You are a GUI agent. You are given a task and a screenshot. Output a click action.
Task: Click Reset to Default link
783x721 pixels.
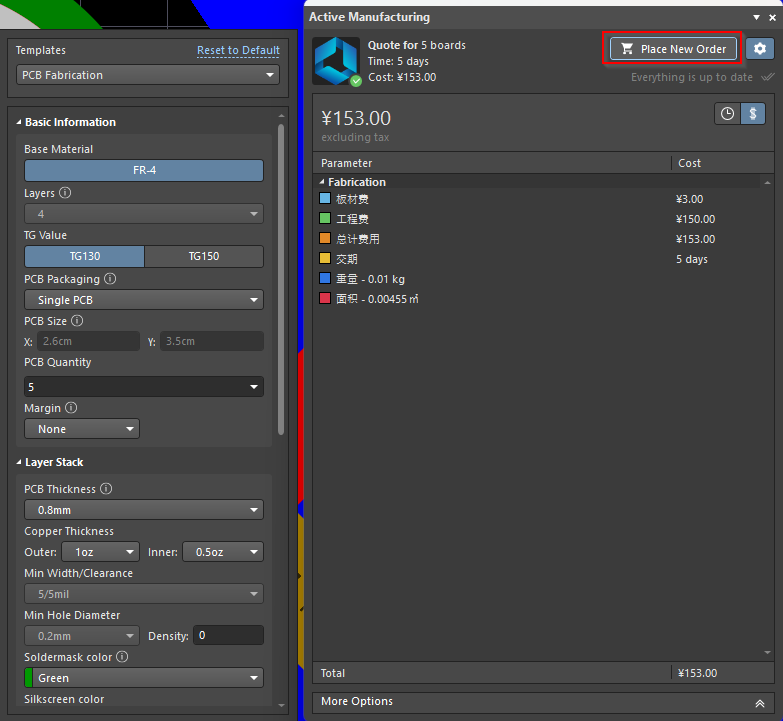(x=238, y=50)
